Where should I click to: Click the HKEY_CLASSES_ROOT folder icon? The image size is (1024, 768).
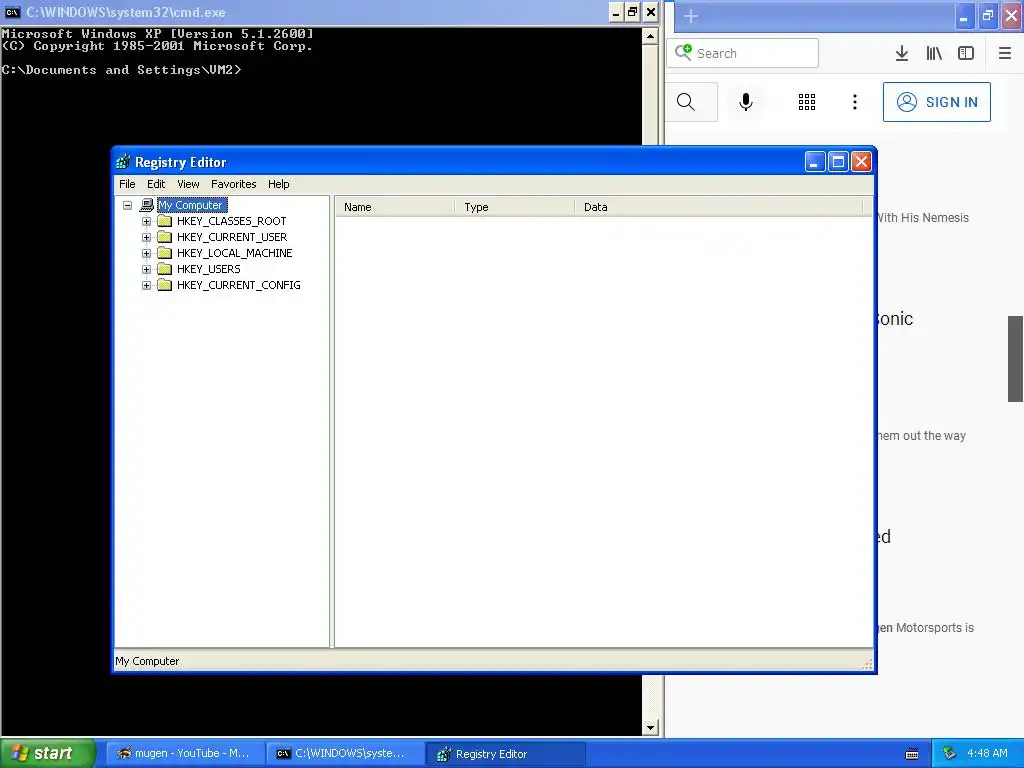(165, 221)
